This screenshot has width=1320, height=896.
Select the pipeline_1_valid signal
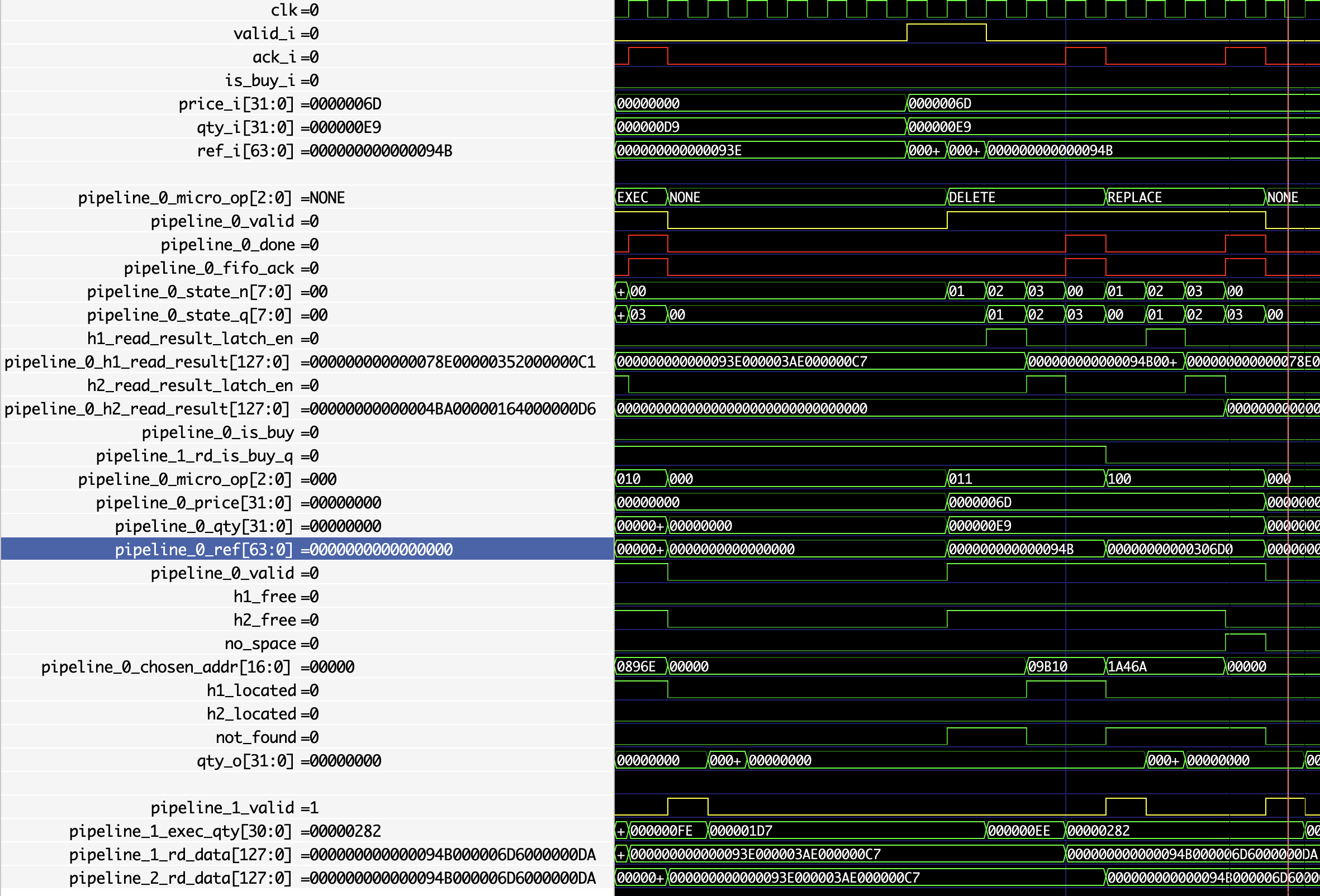click(x=307, y=807)
